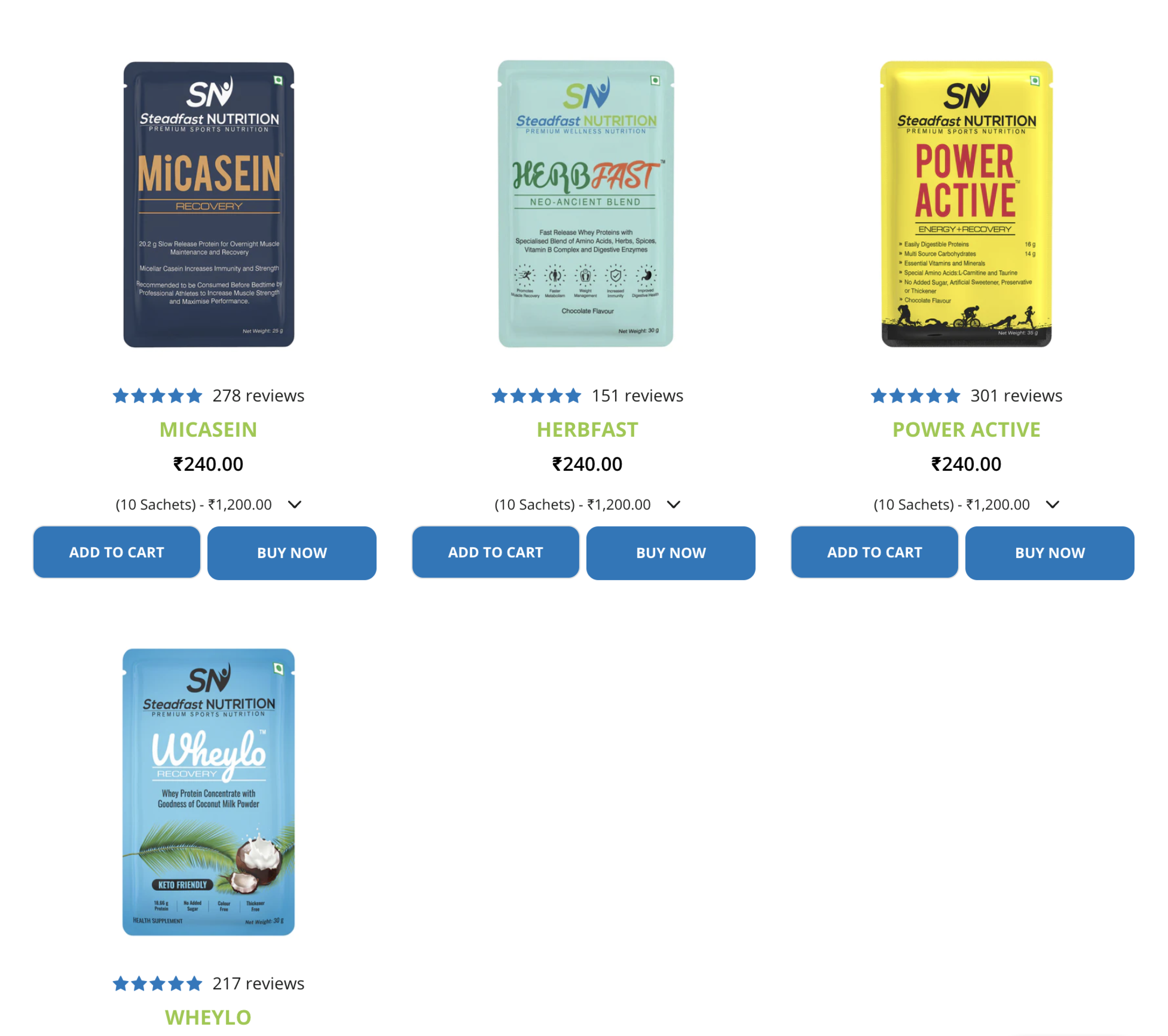Add Power Active to cart

click(x=874, y=552)
